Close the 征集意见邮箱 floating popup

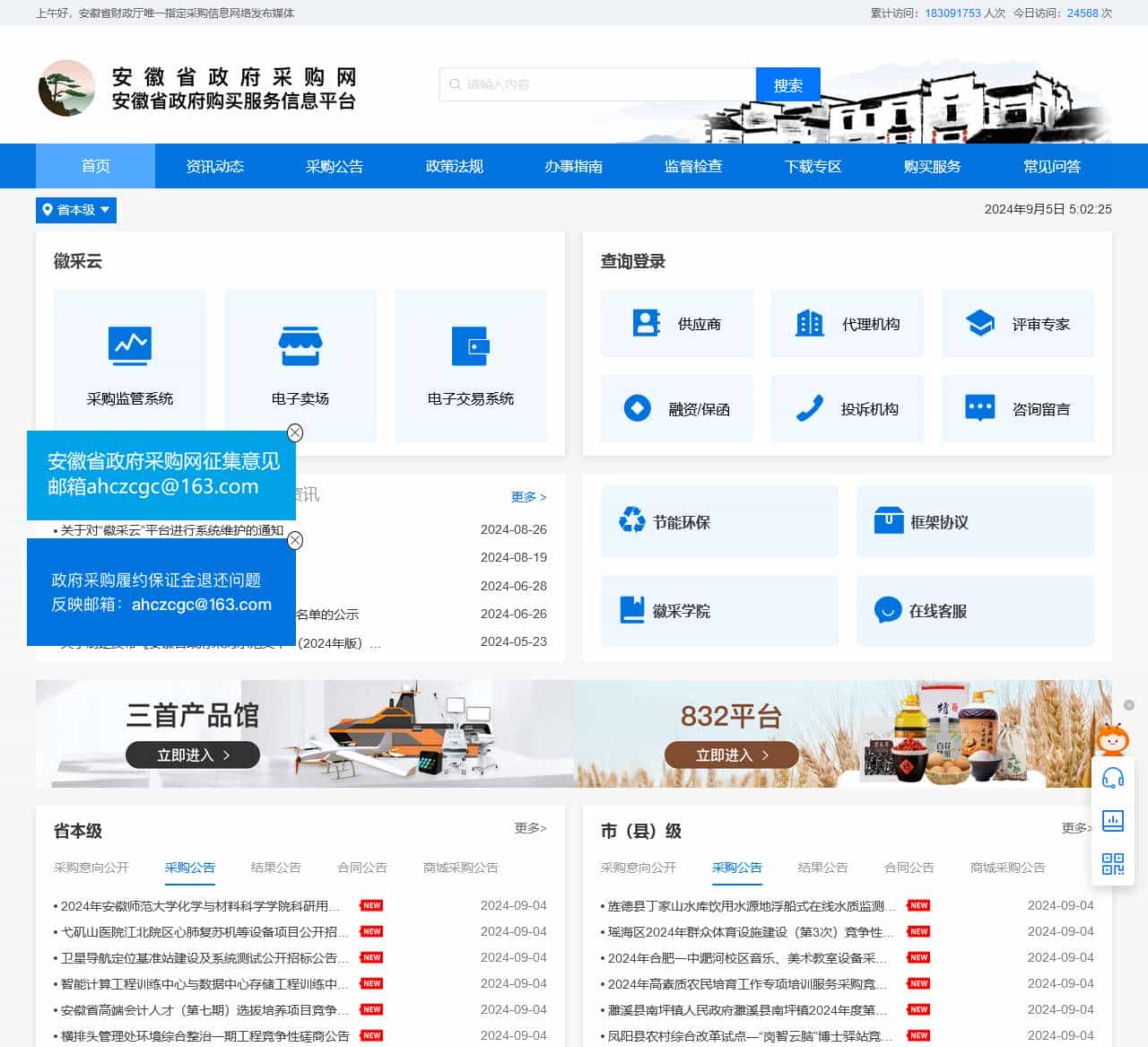tap(295, 432)
